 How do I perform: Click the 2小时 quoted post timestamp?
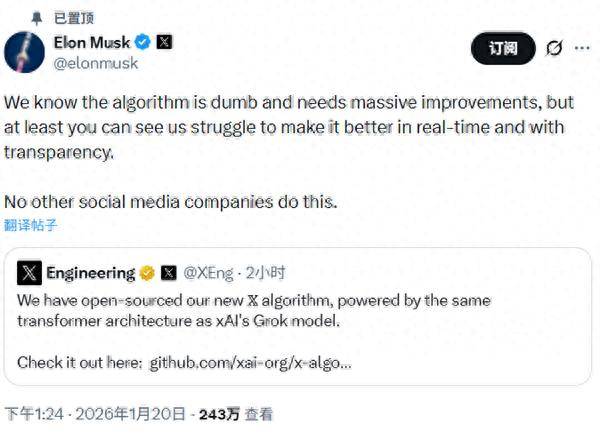[266, 273]
